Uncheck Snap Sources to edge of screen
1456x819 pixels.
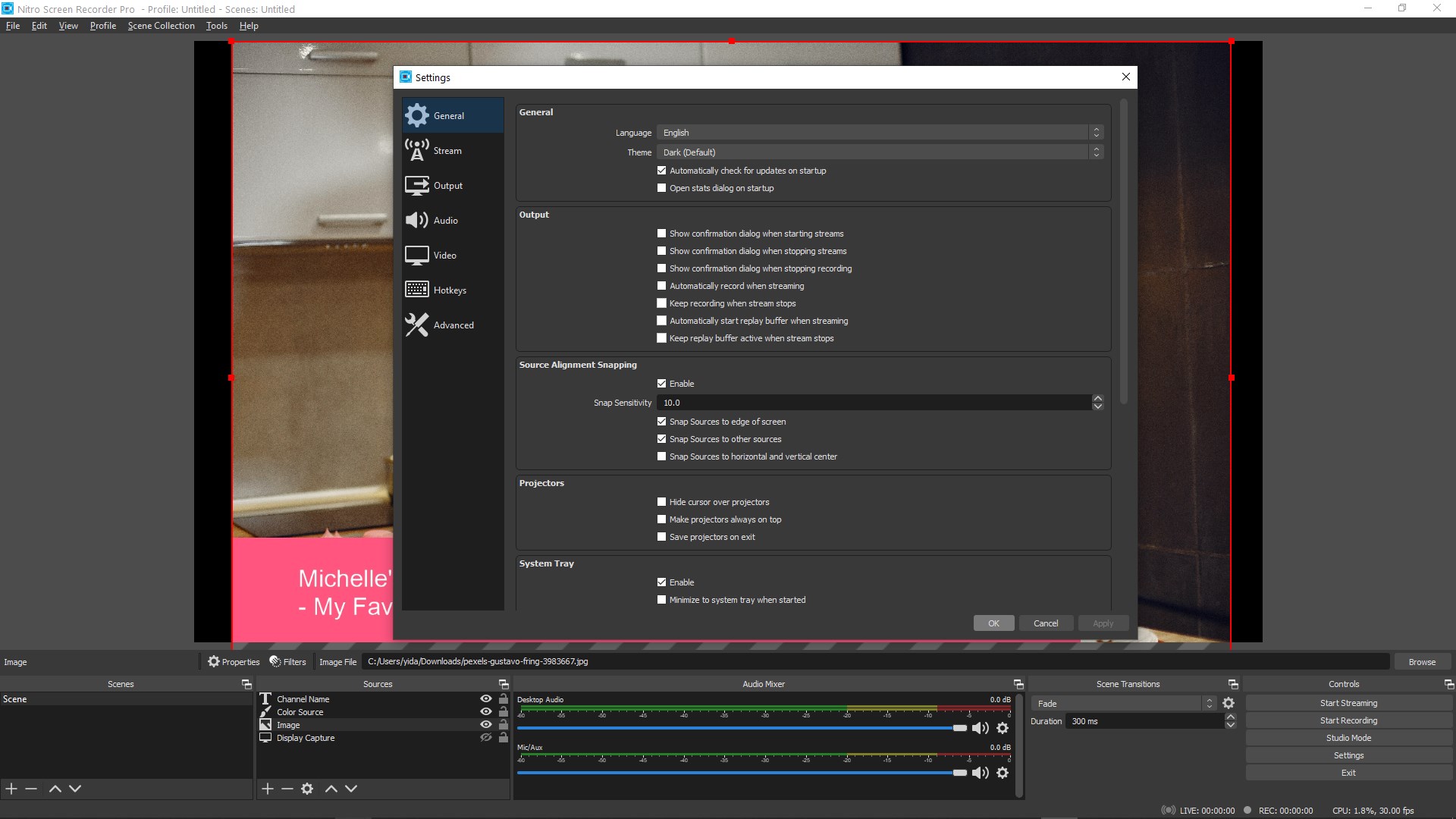[x=661, y=422]
